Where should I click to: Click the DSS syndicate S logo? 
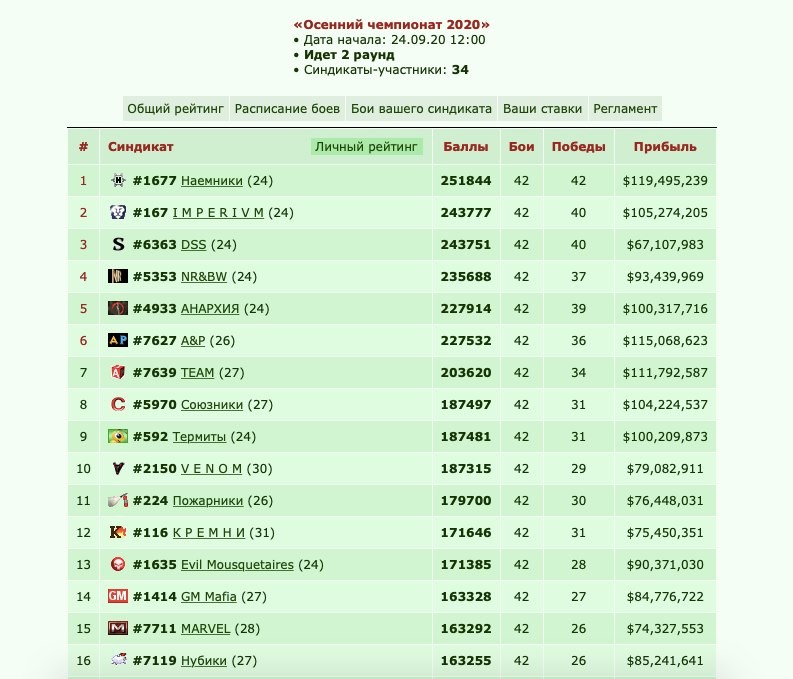click(118, 244)
